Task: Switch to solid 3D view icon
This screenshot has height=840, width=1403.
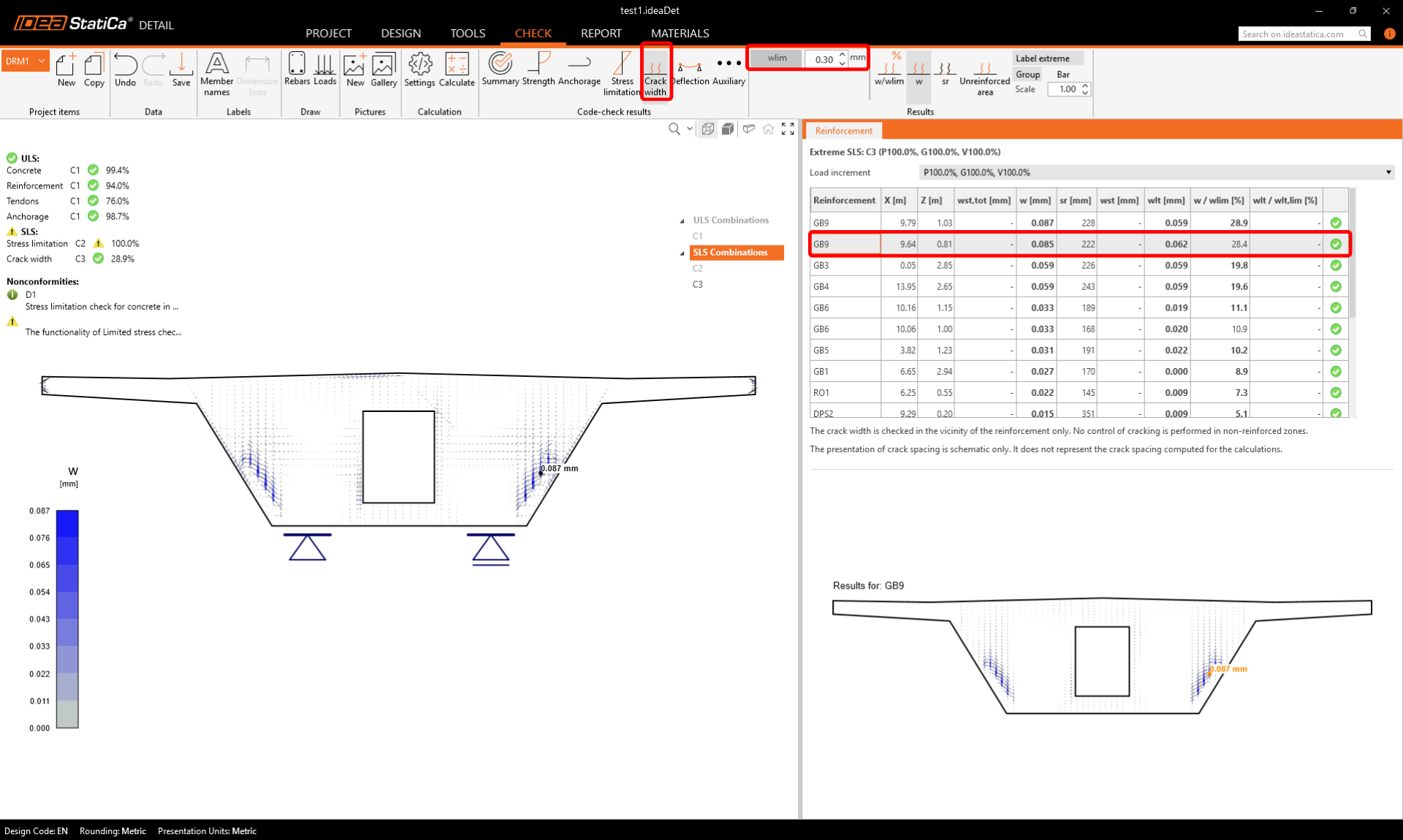Action: (x=728, y=129)
